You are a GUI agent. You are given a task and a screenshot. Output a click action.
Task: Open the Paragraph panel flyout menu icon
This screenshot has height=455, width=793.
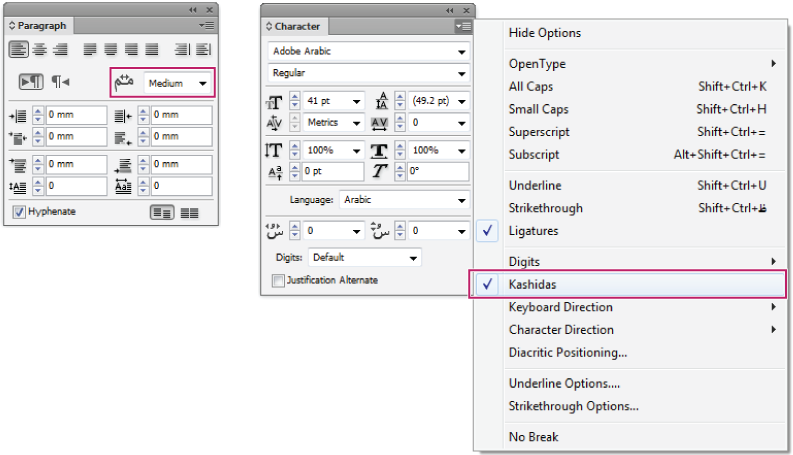point(207,25)
